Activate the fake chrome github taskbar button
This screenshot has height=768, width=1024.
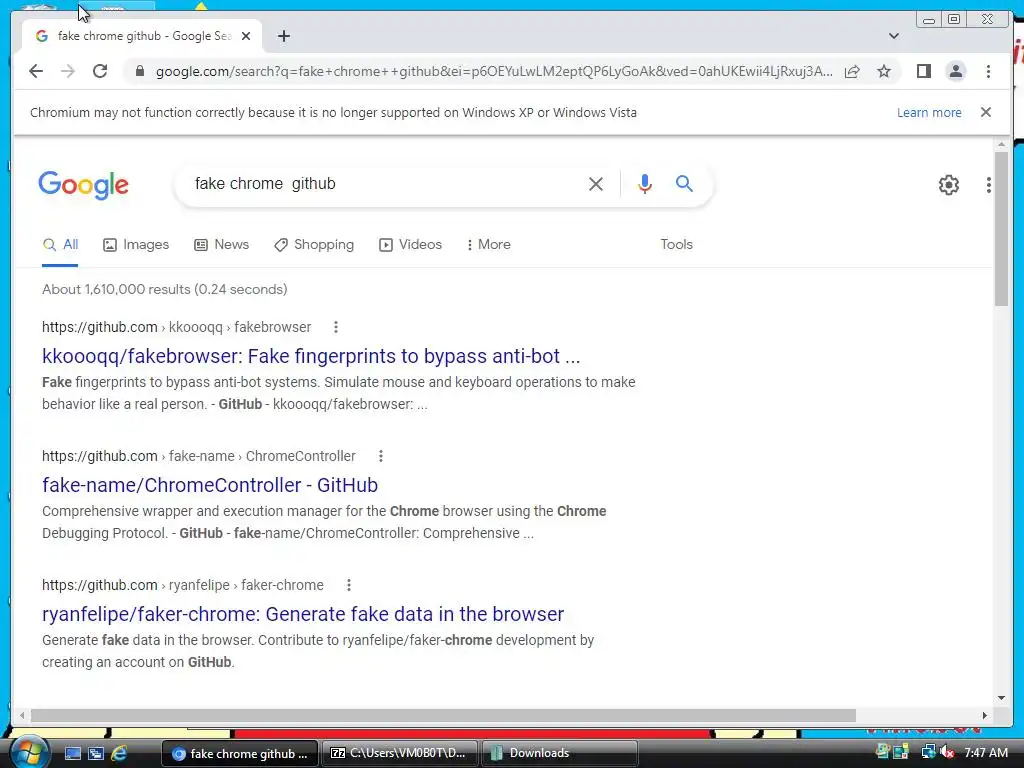click(x=239, y=754)
